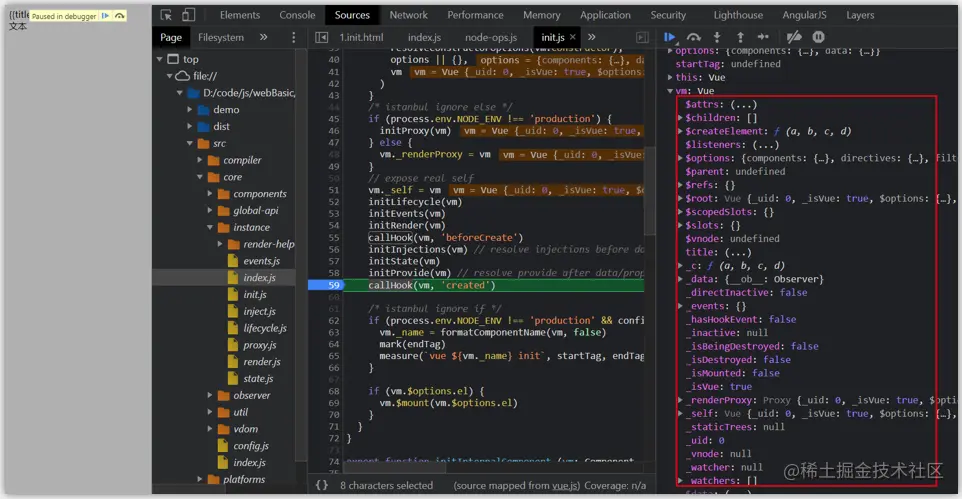This screenshot has width=962, height=499.
Task: Open the navigator three-dot menu
Action: click(293, 37)
